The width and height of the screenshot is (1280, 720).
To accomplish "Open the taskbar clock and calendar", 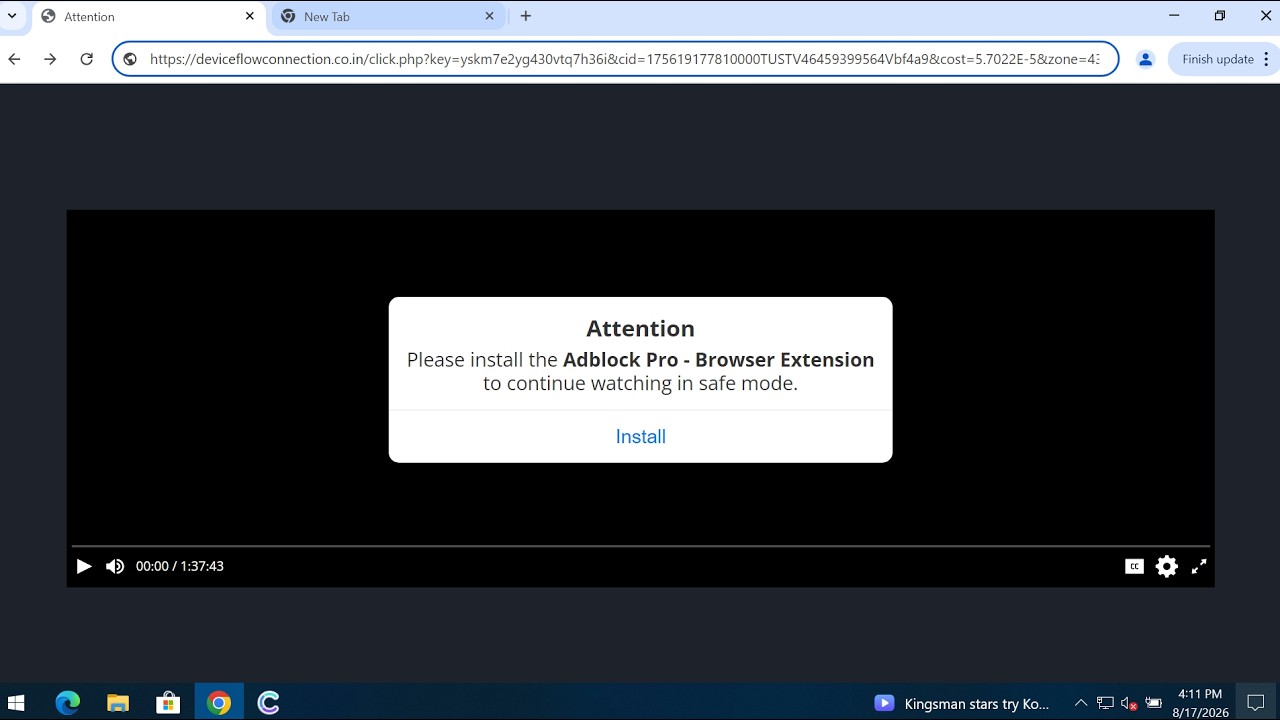I will tap(1200, 703).
